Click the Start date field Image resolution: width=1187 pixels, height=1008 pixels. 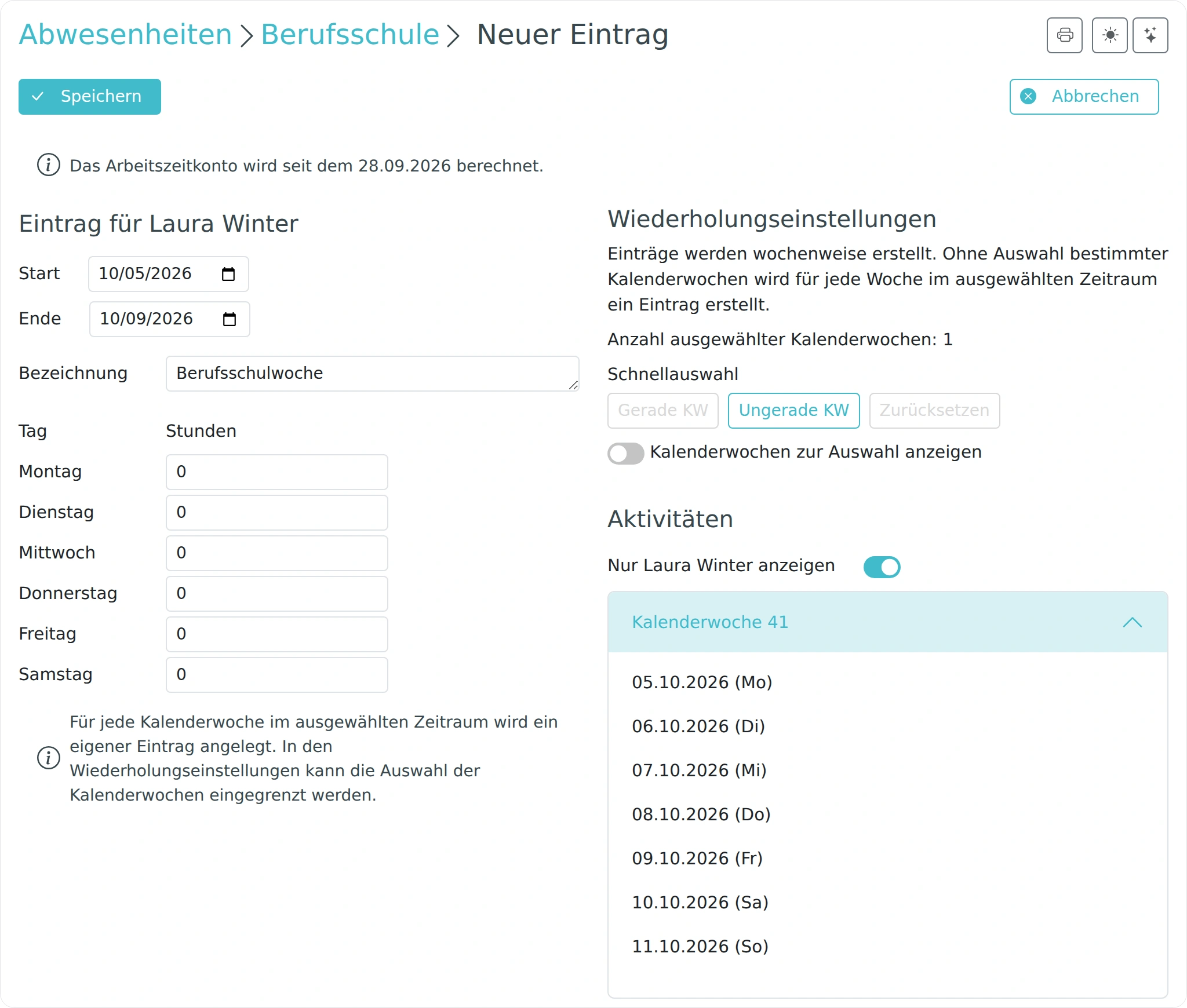point(168,274)
